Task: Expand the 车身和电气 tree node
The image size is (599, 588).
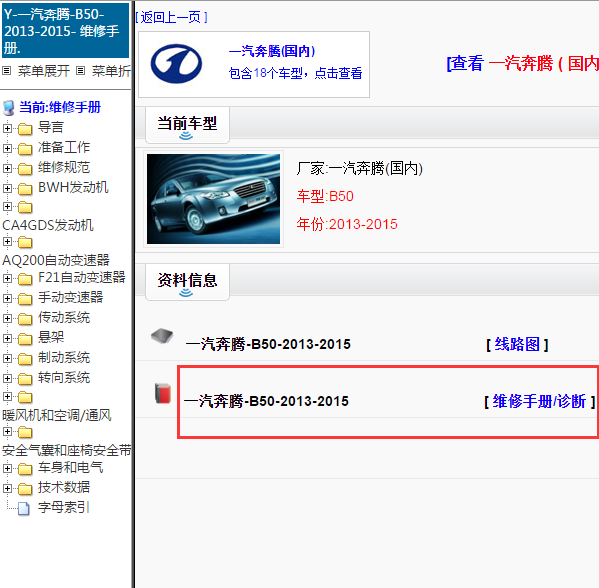Action: [7, 468]
